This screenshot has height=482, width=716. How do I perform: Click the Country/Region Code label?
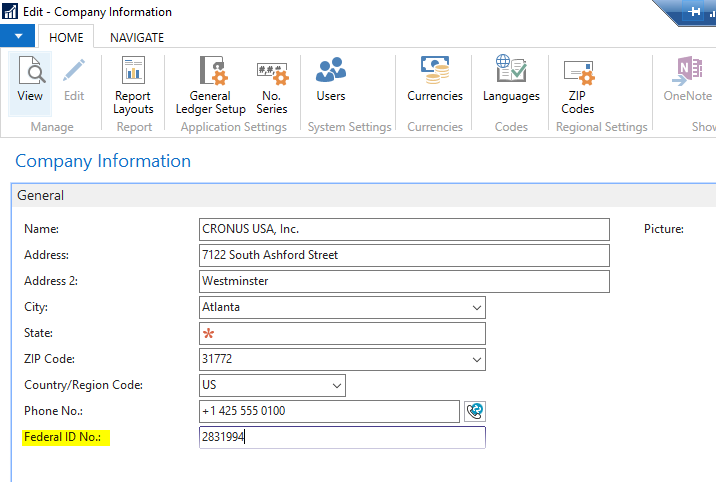click(83, 385)
